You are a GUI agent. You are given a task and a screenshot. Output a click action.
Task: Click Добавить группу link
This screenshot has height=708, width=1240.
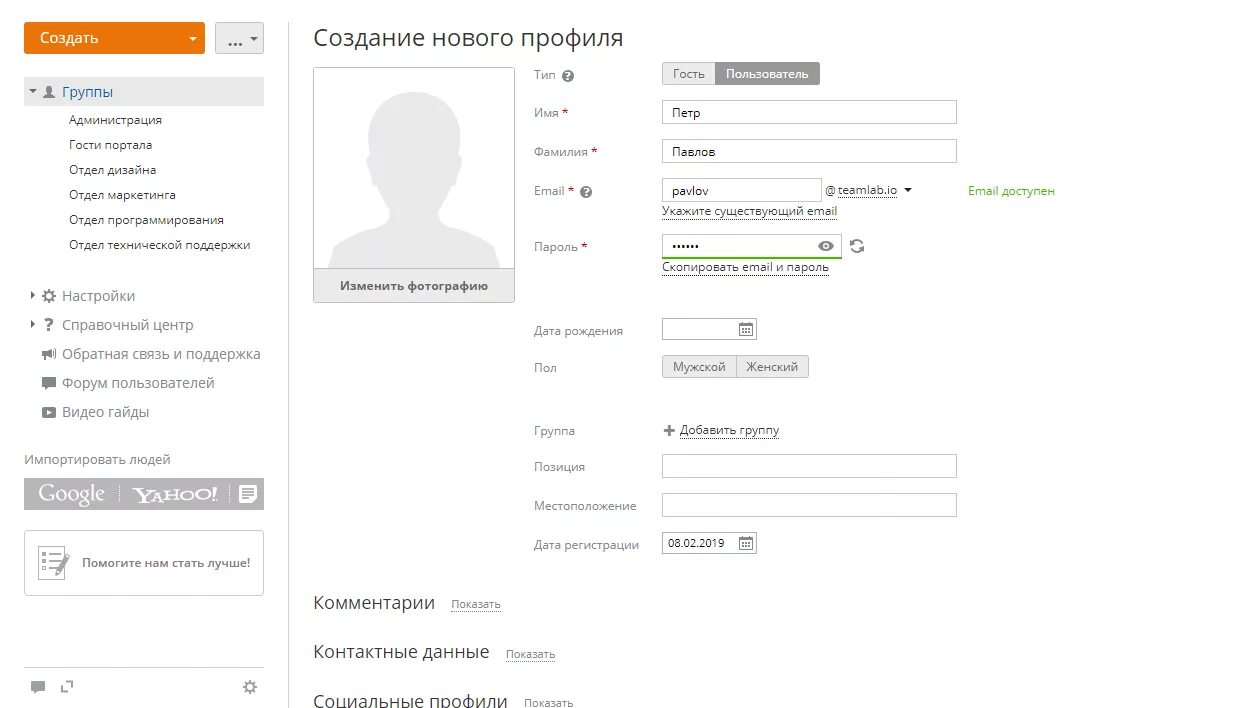pyautogui.click(x=729, y=431)
